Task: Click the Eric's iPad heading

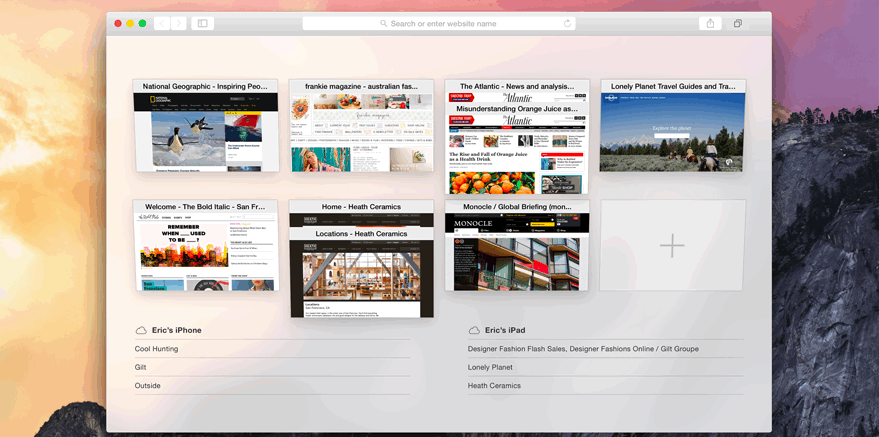Action: pyautogui.click(x=505, y=331)
